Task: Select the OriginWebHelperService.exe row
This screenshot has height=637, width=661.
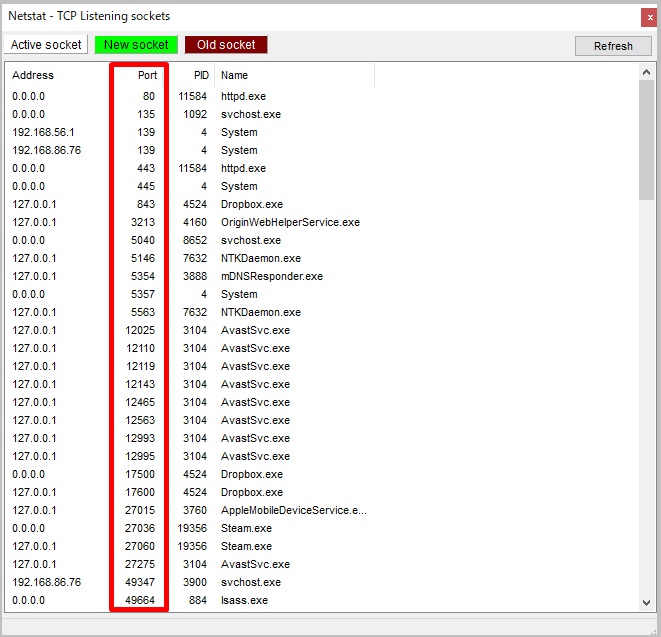Action: (x=190, y=222)
